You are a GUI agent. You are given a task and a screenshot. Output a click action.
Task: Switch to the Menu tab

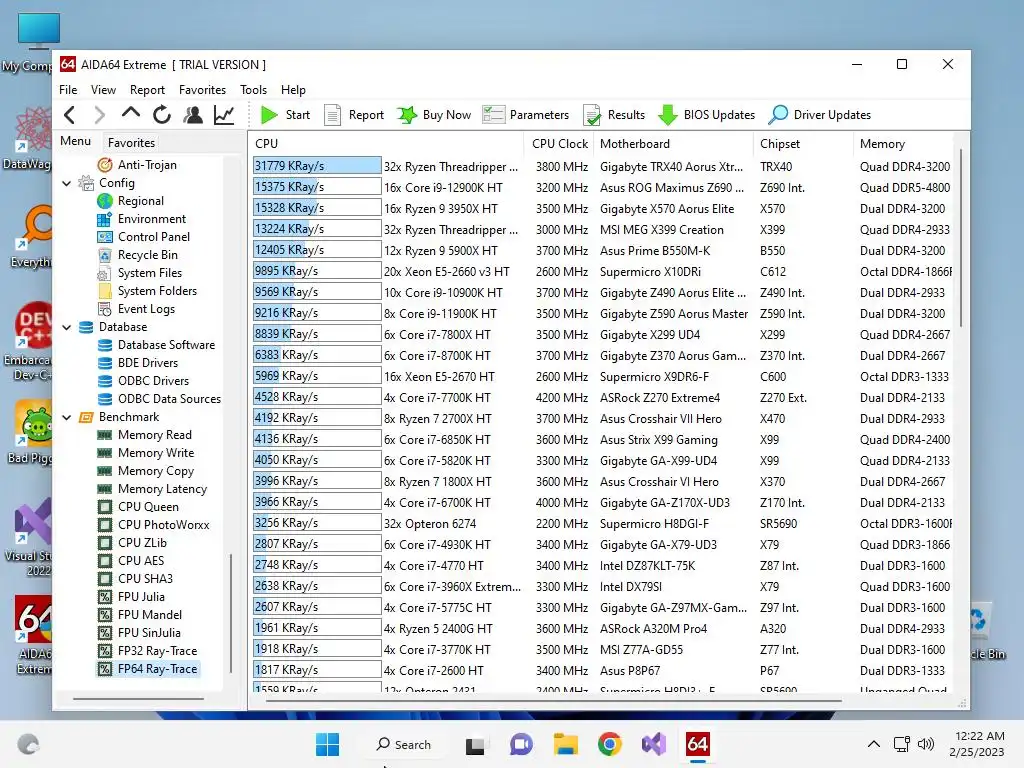[76, 141]
